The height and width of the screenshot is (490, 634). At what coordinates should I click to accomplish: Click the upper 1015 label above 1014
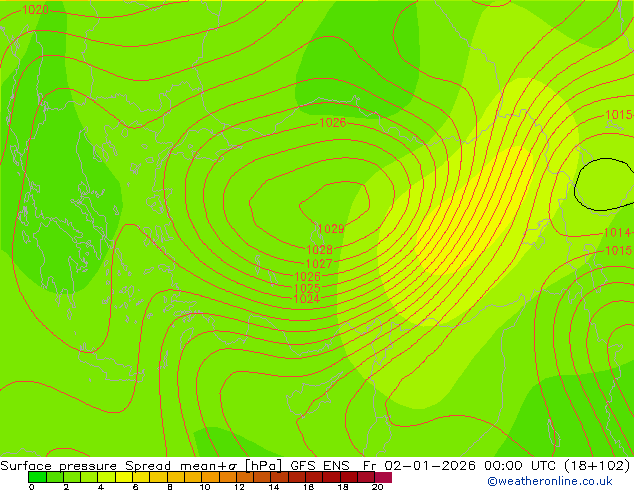619,115
